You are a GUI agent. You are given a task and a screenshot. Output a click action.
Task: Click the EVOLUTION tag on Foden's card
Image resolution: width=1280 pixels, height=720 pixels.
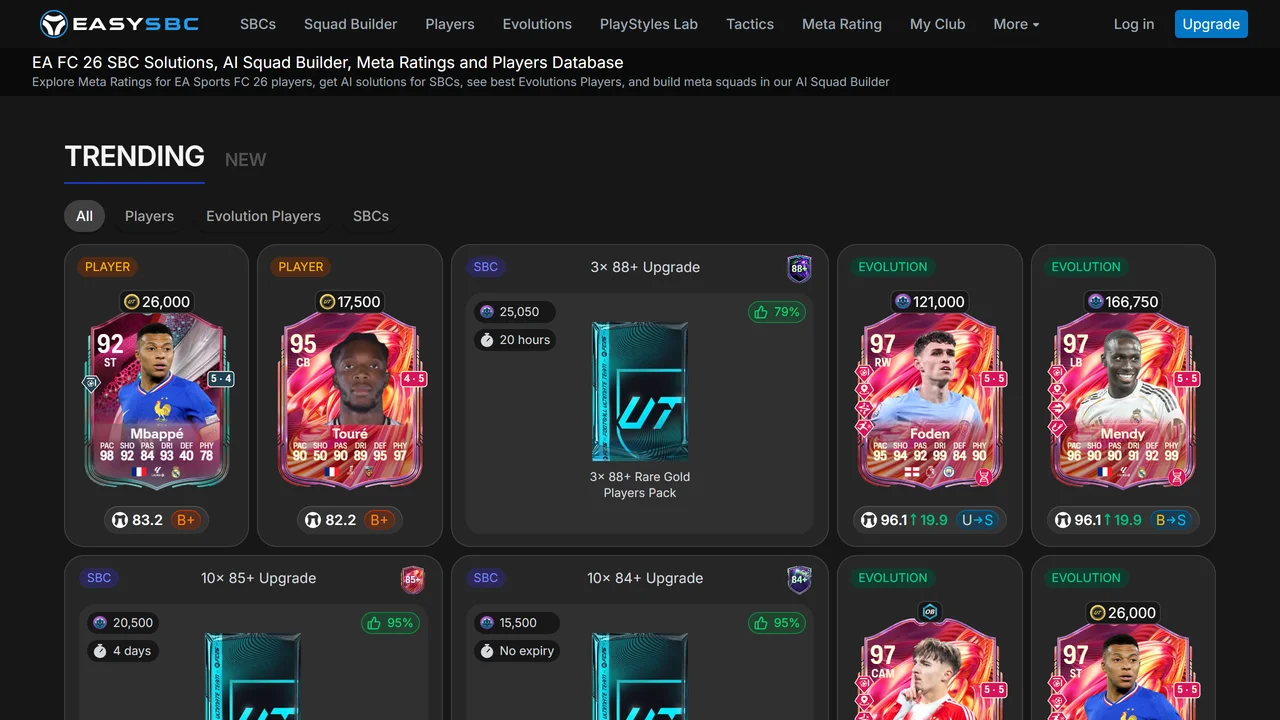tap(893, 267)
